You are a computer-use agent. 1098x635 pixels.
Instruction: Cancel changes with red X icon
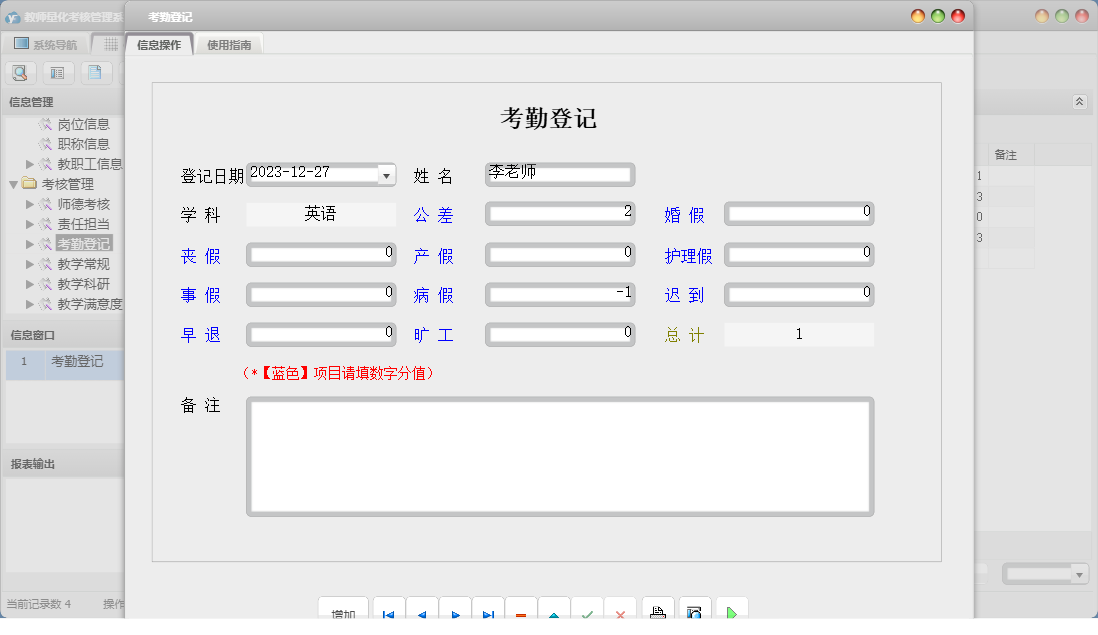620,609
